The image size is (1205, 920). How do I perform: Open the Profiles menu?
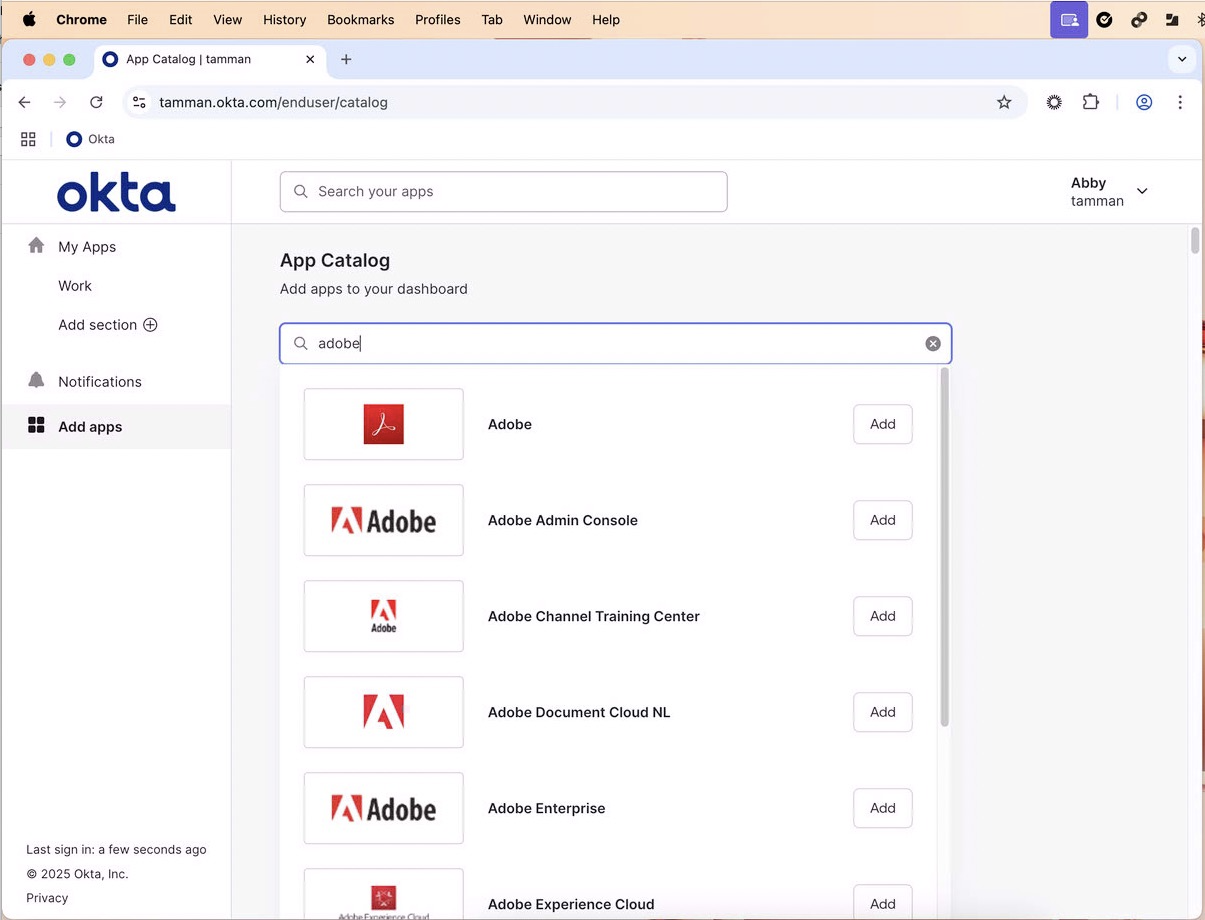tap(438, 19)
